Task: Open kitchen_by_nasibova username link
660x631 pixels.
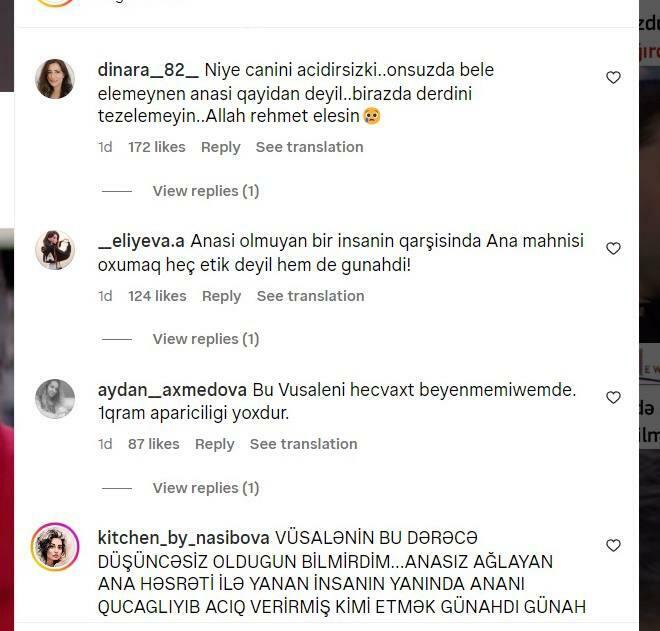Action: [184, 538]
